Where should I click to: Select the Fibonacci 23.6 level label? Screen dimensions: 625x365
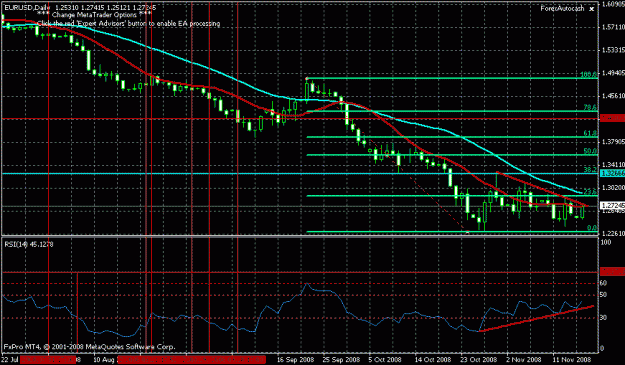pyautogui.click(x=590, y=192)
